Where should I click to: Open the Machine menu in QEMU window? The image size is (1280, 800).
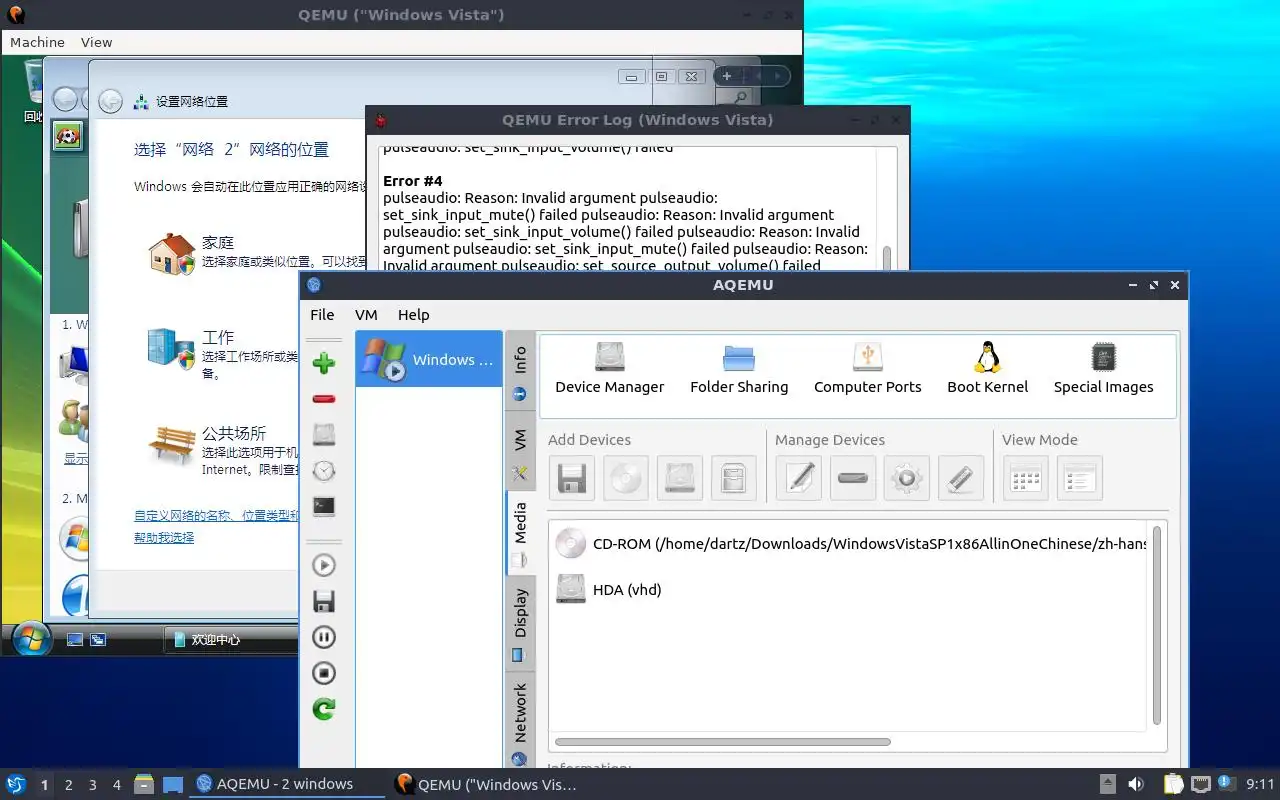click(x=37, y=42)
